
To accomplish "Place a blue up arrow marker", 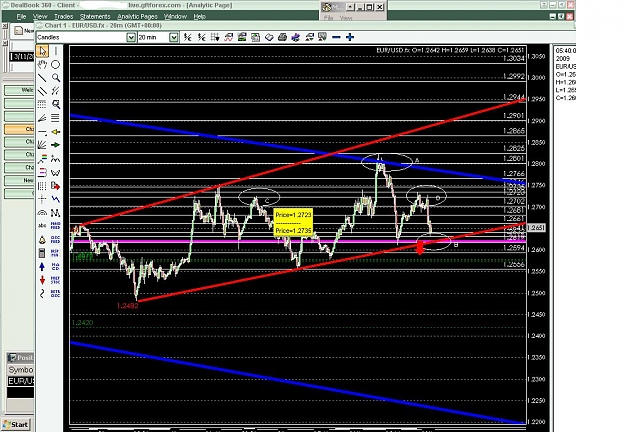I will coord(42,266).
